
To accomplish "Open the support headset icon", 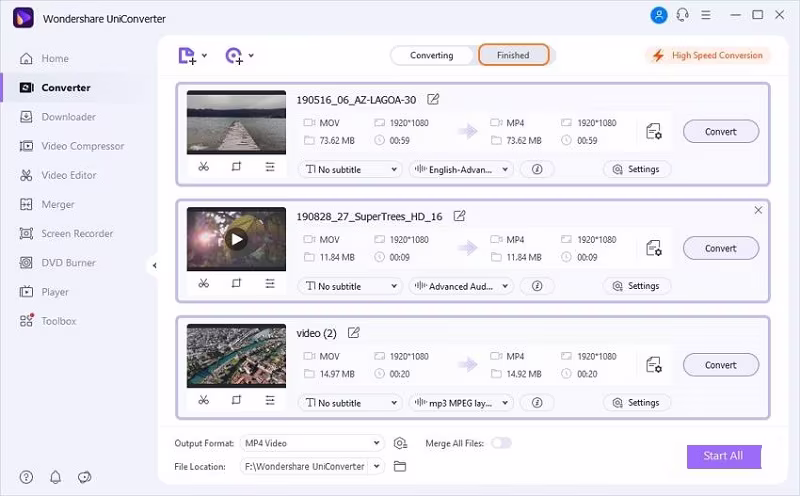I will click(x=683, y=15).
